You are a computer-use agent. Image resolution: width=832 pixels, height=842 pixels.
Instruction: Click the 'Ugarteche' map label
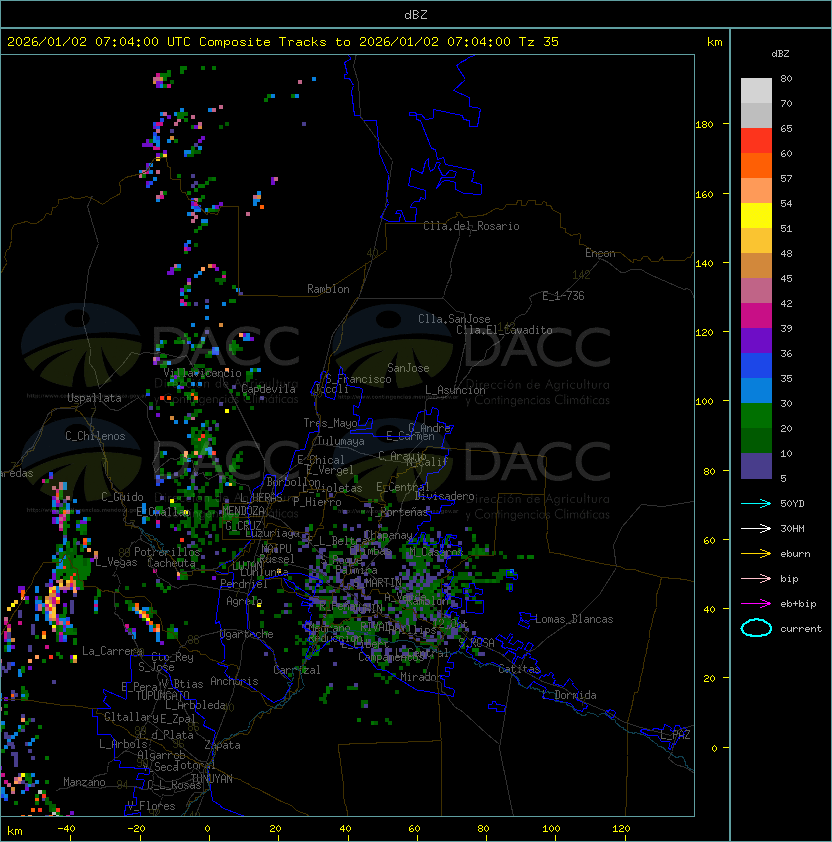tap(247, 634)
